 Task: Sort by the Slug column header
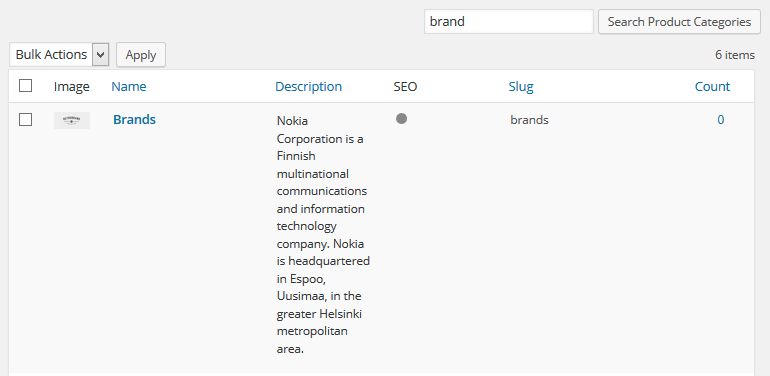521,86
